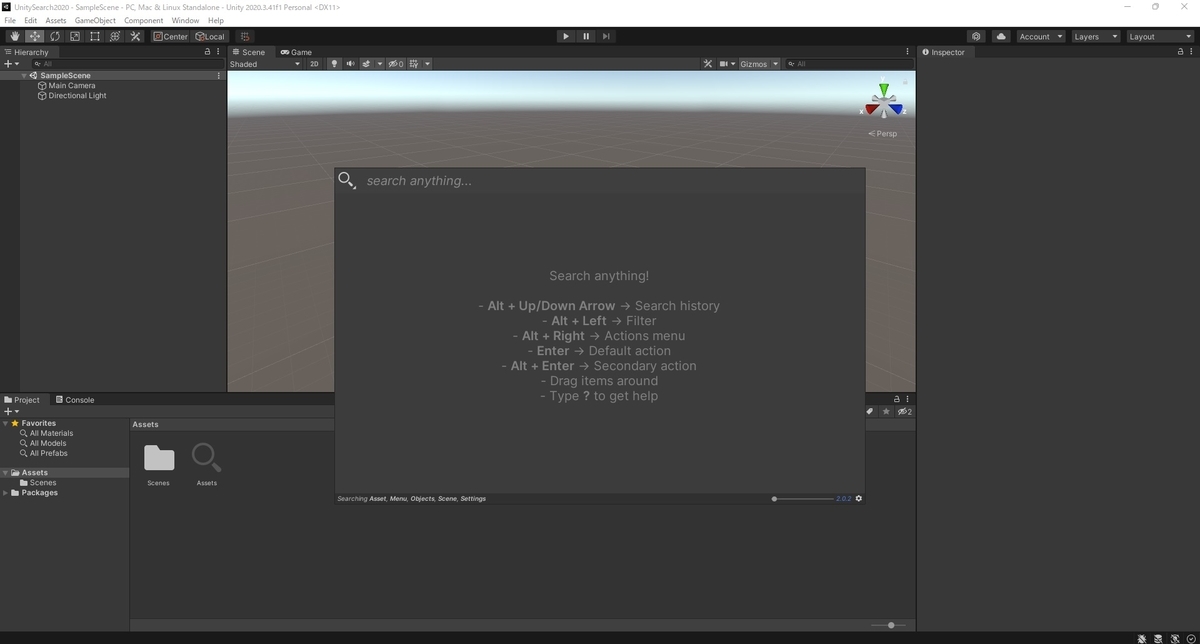The image size is (1200, 644).
Task: Collapse the SampleScene hierarchy item
Action: [23, 75]
